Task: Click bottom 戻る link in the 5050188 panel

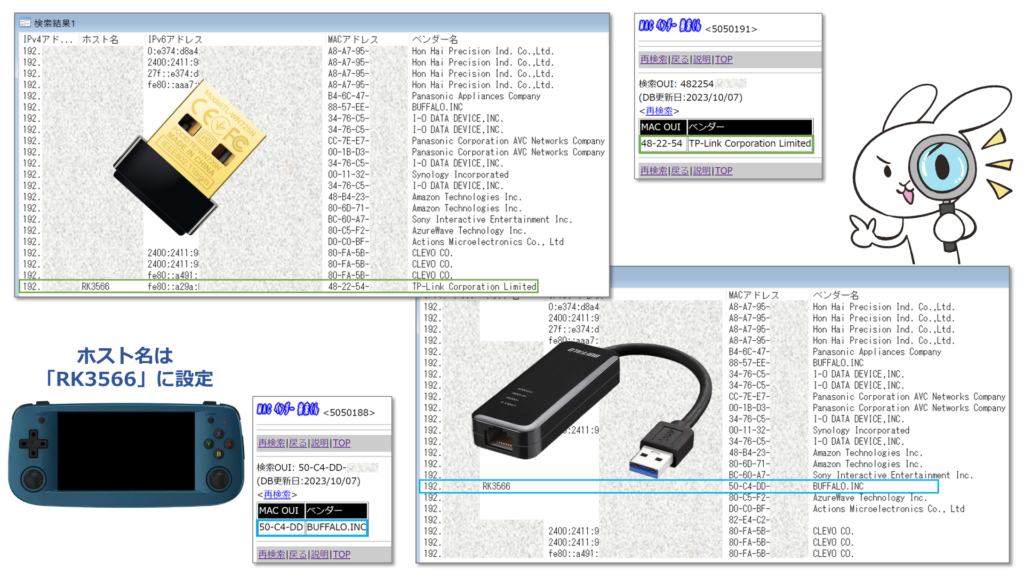Action: pos(298,554)
